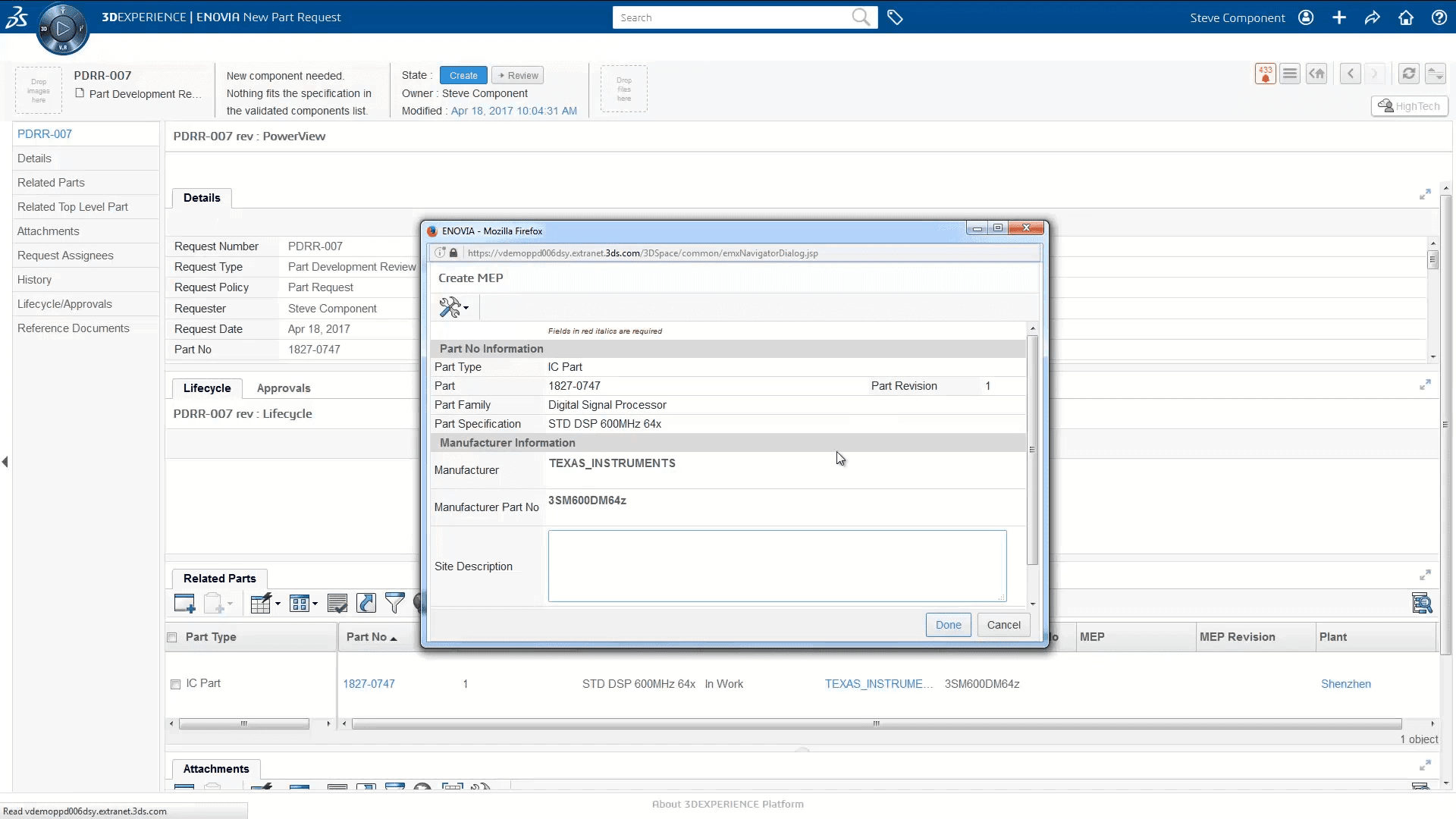Open the 433 notifications bell
Screen dimensions: 1456x819
1265,74
